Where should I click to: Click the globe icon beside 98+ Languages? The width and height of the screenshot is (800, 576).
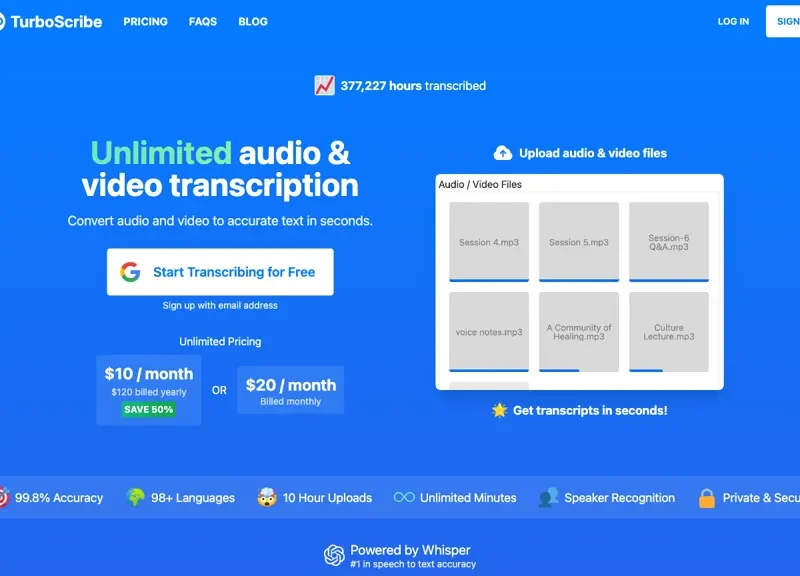pyautogui.click(x=135, y=497)
